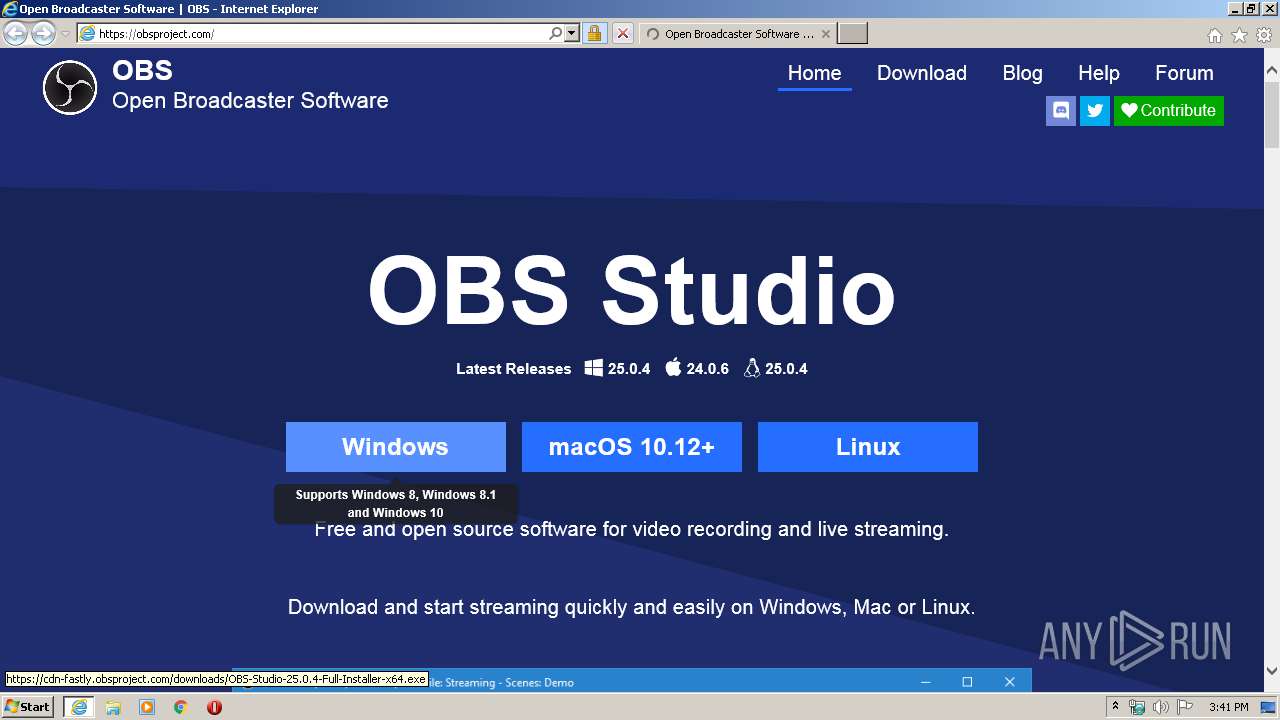Open the Twitter icon link
The width and height of the screenshot is (1280, 720).
(x=1095, y=110)
